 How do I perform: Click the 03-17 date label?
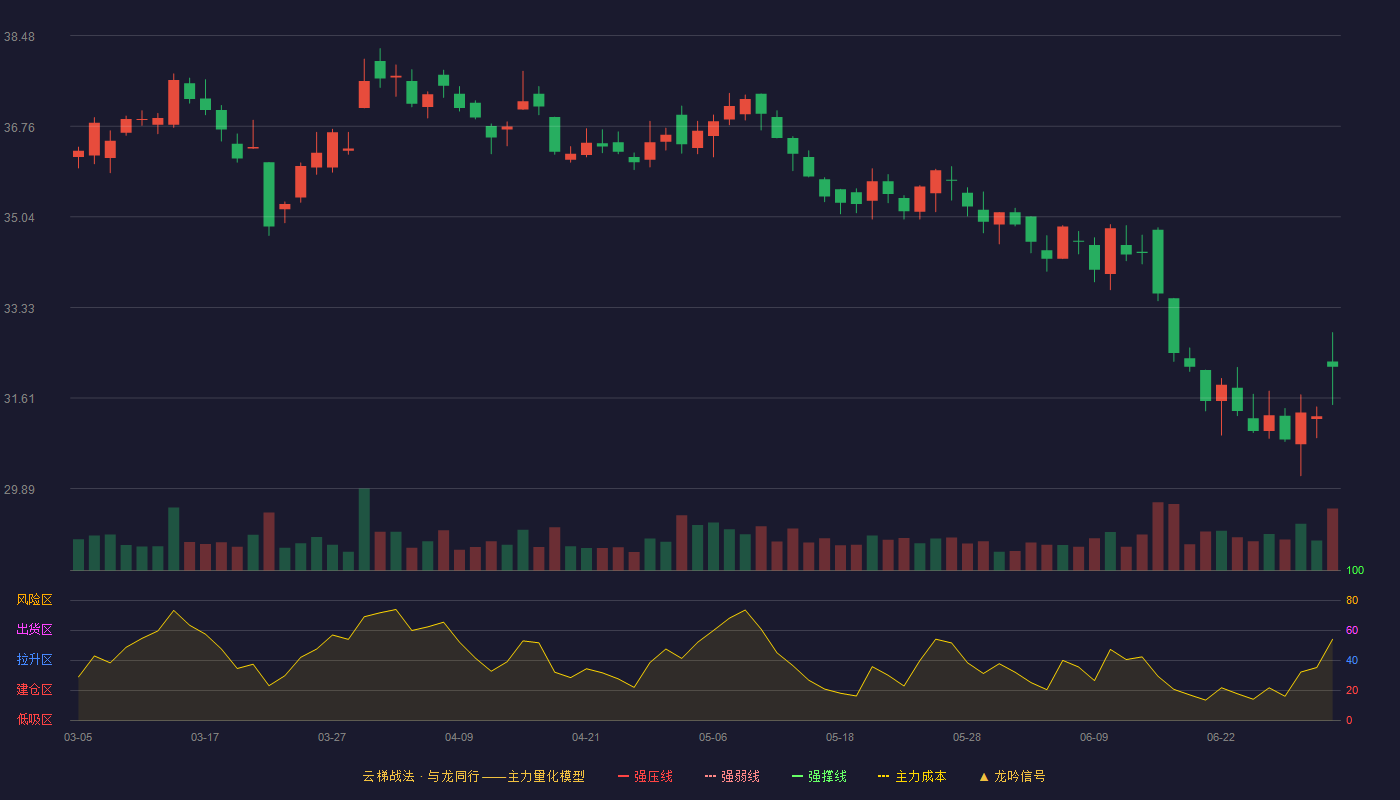pyautogui.click(x=205, y=737)
